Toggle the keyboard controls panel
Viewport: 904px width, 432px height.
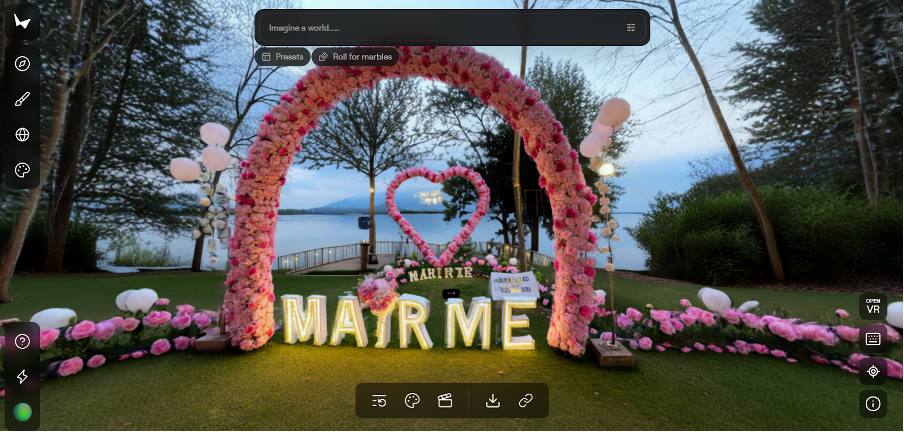pos(873,339)
